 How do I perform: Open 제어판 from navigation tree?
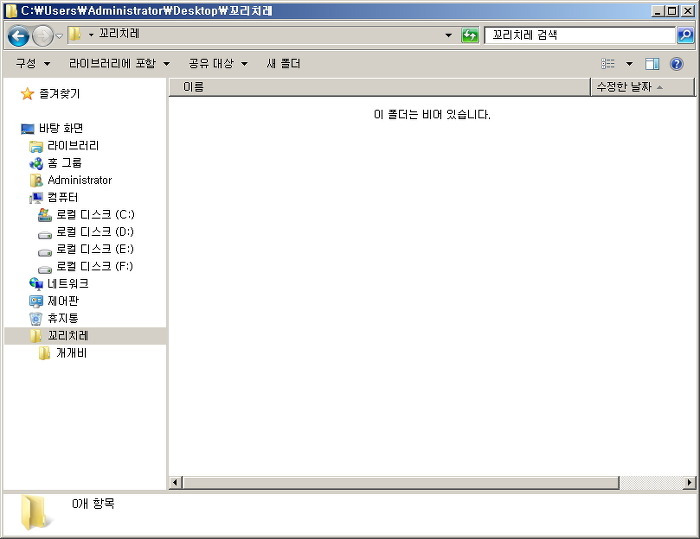63,301
